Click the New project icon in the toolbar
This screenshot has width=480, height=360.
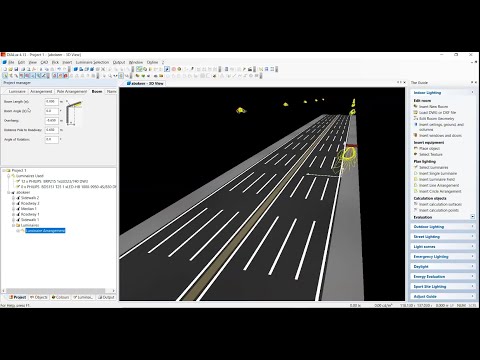(5, 69)
